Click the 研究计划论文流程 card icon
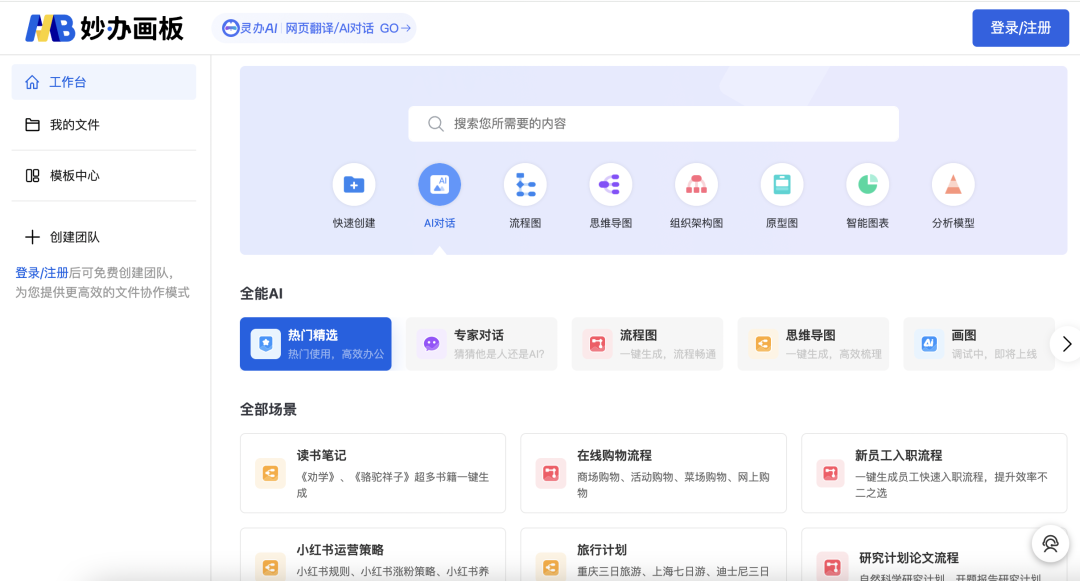 pos(831,567)
